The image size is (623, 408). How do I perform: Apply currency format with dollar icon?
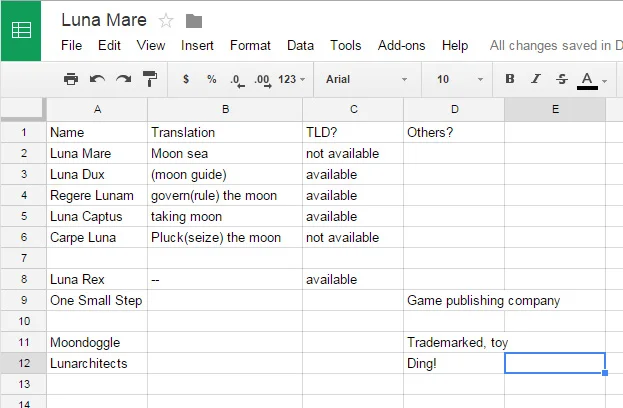pos(186,79)
